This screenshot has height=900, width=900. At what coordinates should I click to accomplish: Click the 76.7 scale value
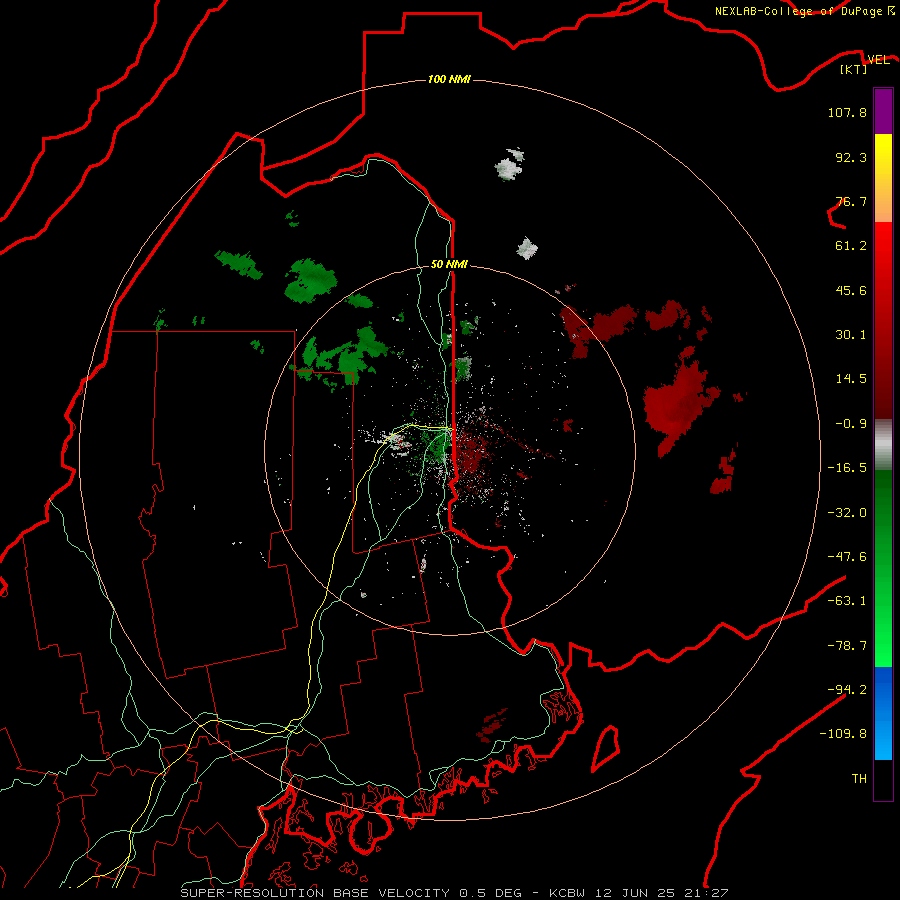pos(851,201)
